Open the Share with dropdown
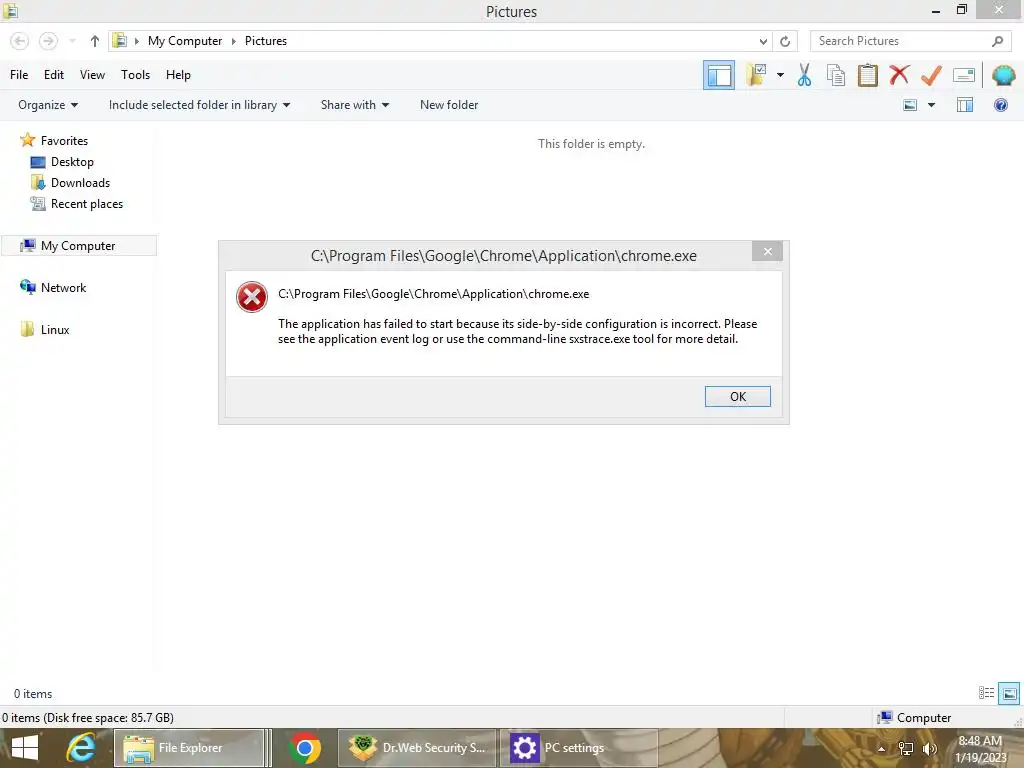Image resolution: width=1024 pixels, height=768 pixels. pyautogui.click(x=355, y=104)
